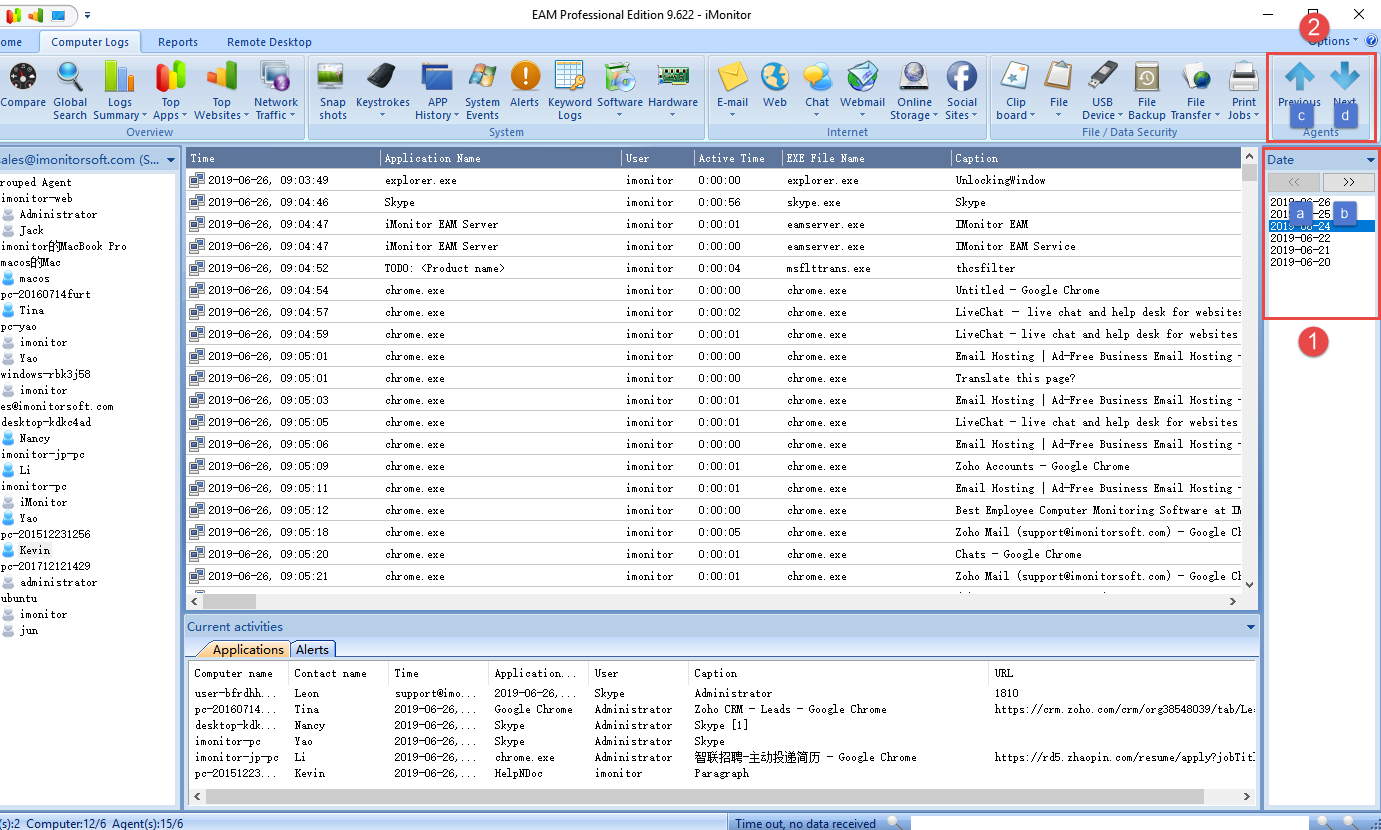Open Print Jobs logs
The width and height of the screenshot is (1381, 830).
[x=1244, y=90]
